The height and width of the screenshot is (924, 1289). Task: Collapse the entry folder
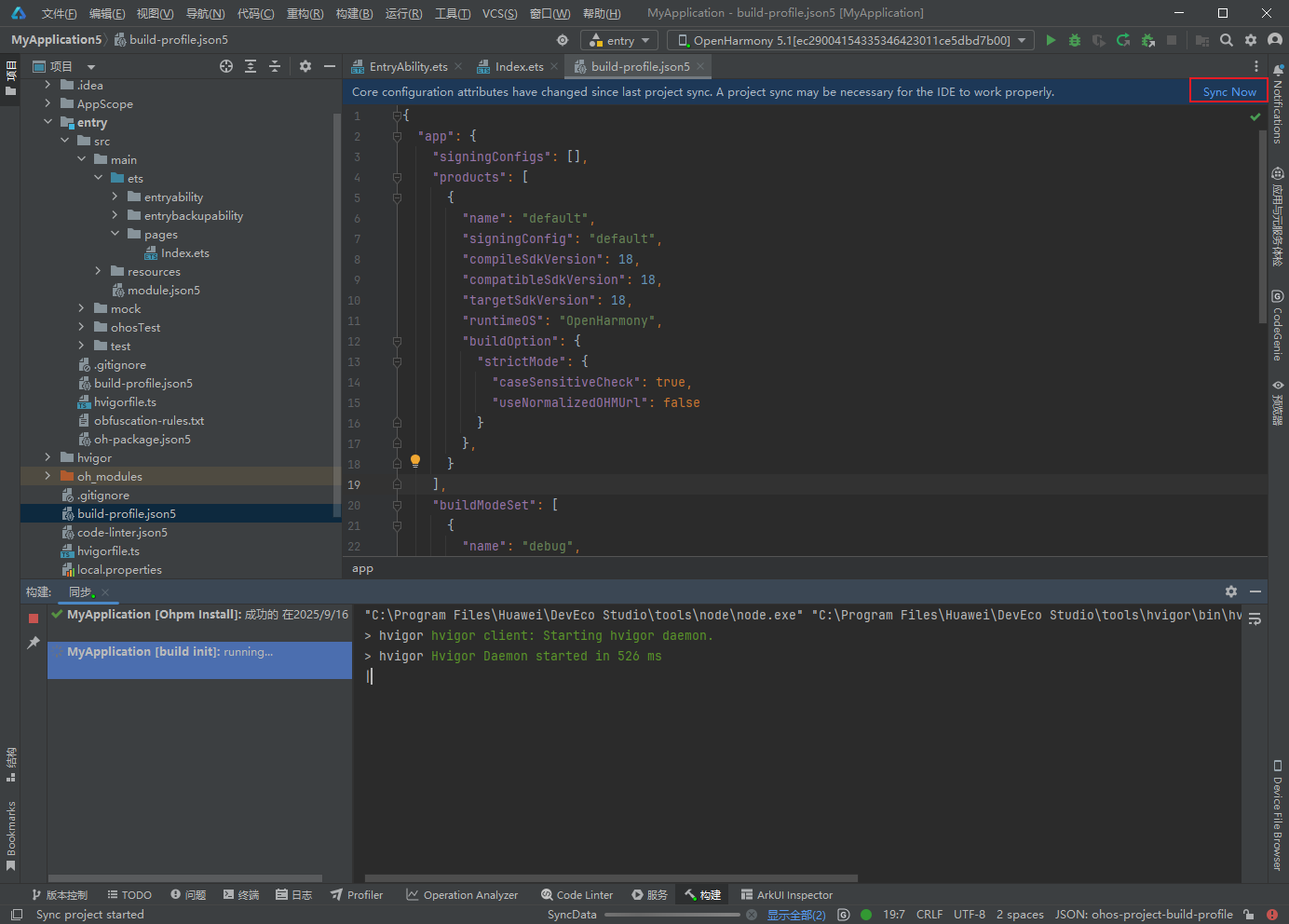click(x=48, y=122)
